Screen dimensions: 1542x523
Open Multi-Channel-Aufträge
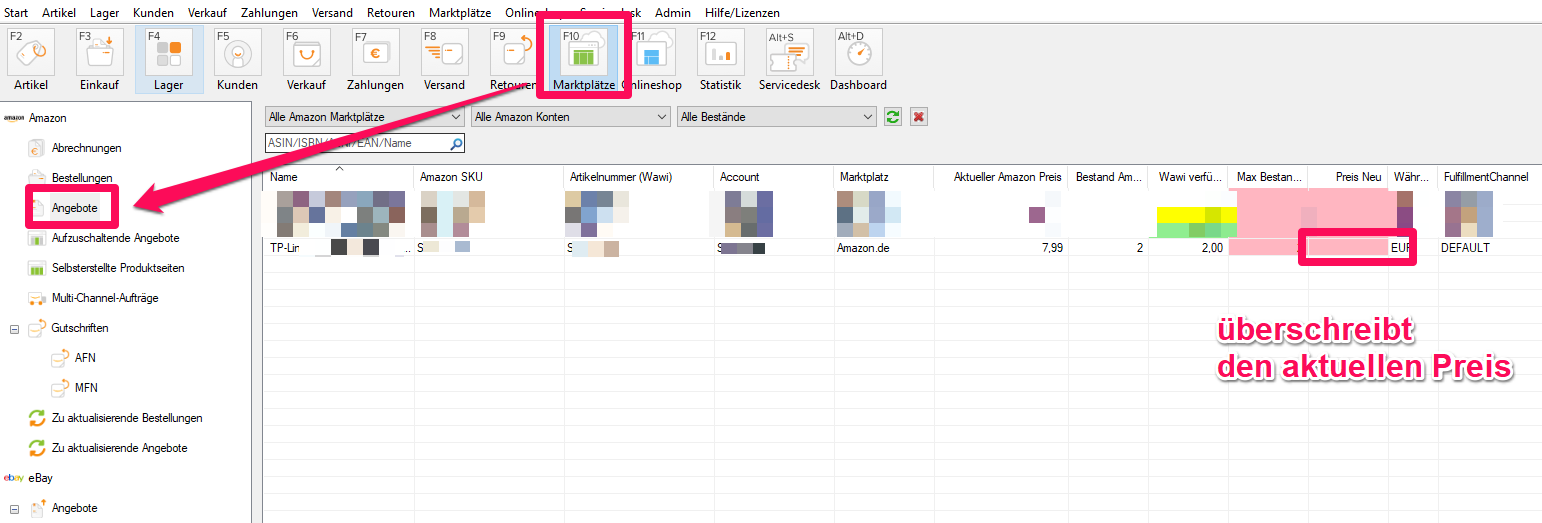tap(105, 298)
